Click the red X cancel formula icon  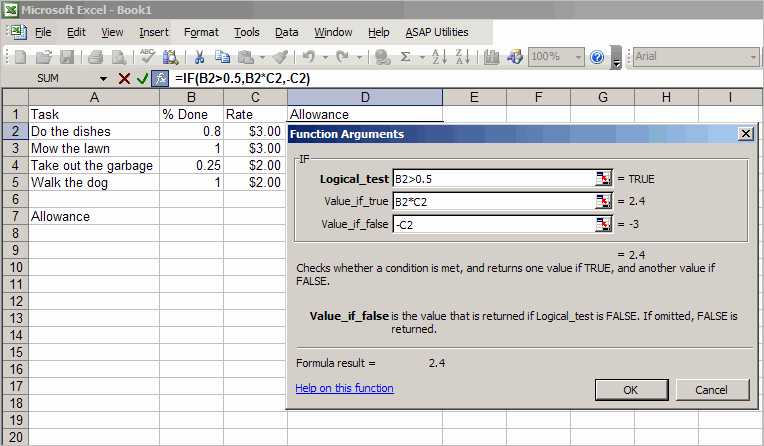[x=124, y=78]
